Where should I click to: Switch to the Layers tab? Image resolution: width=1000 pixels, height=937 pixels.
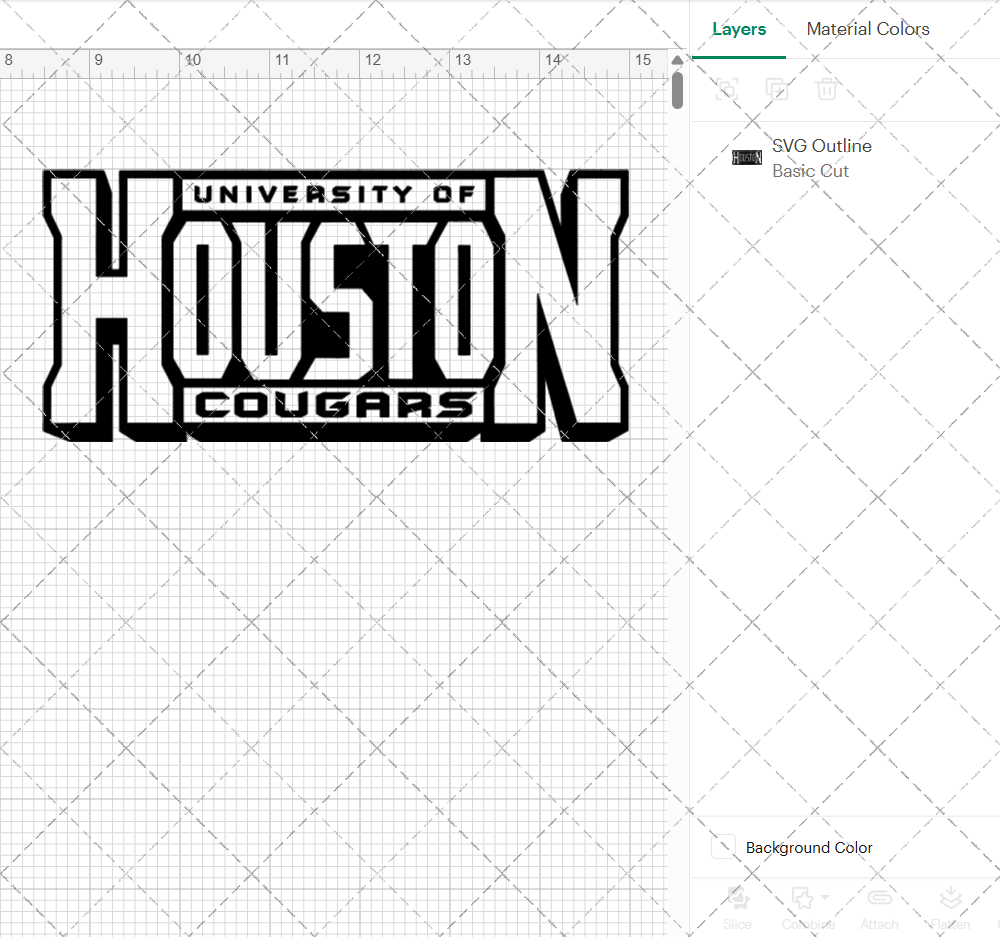coord(739,29)
